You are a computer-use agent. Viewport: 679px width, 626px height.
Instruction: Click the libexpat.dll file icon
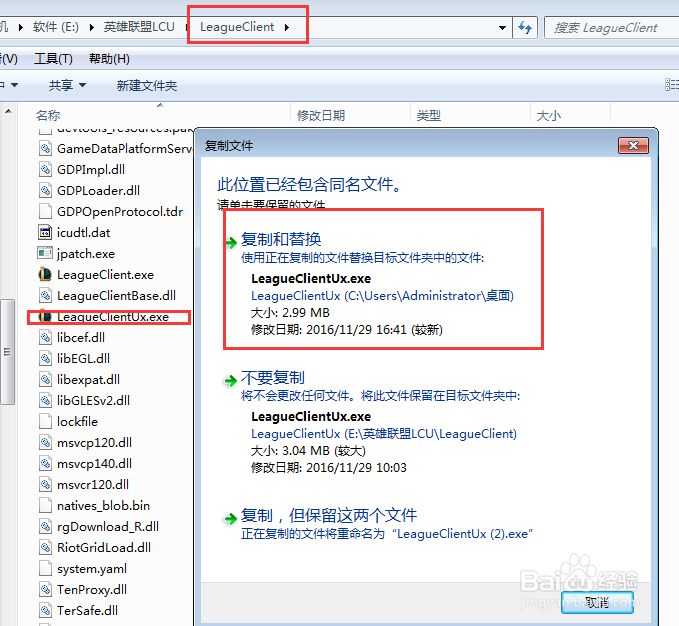(x=45, y=380)
